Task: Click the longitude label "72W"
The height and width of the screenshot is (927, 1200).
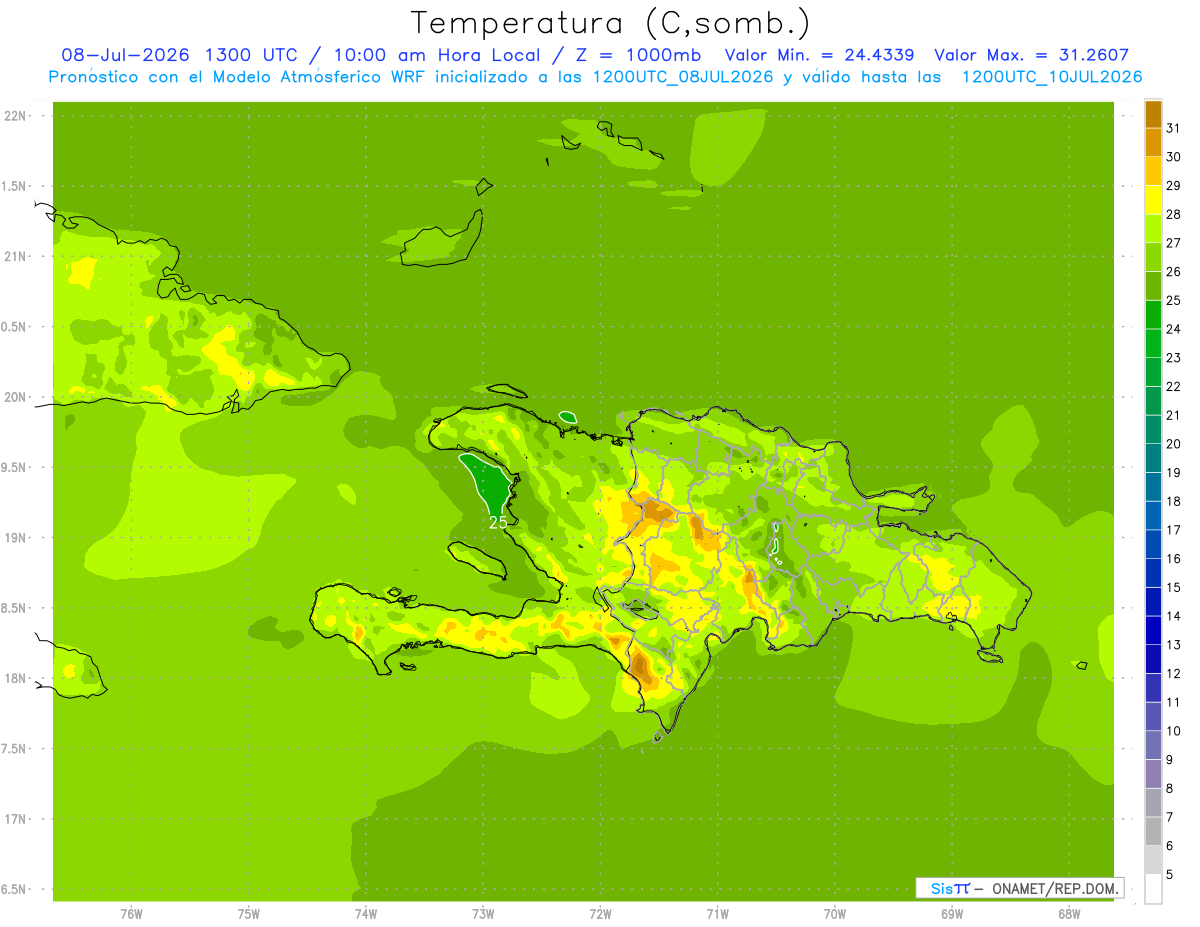Action: pyautogui.click(x=600, y=914)
